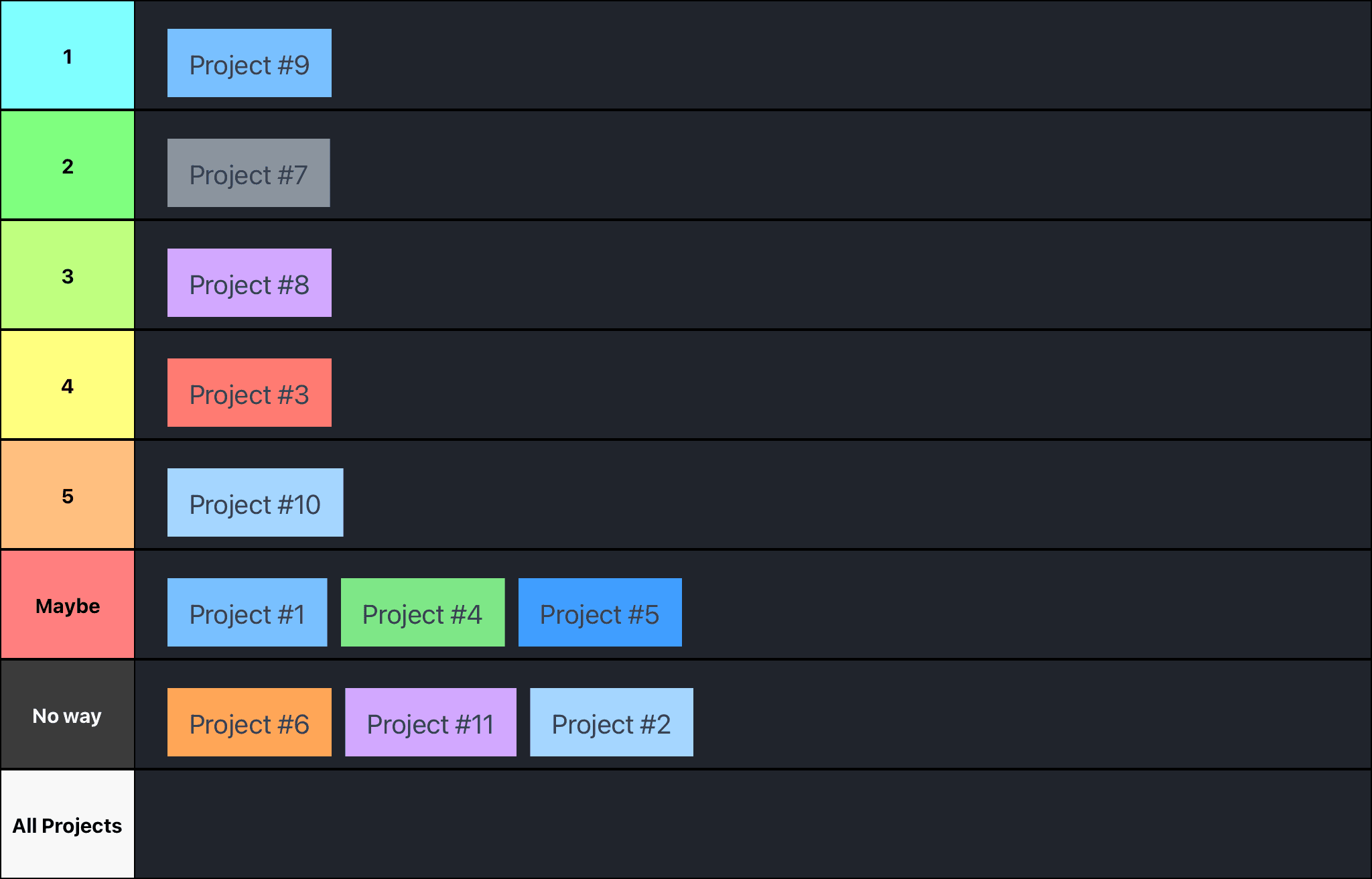Select the Project #2 card
This screenshot has width=1372, height=879.
coord(612,722)
